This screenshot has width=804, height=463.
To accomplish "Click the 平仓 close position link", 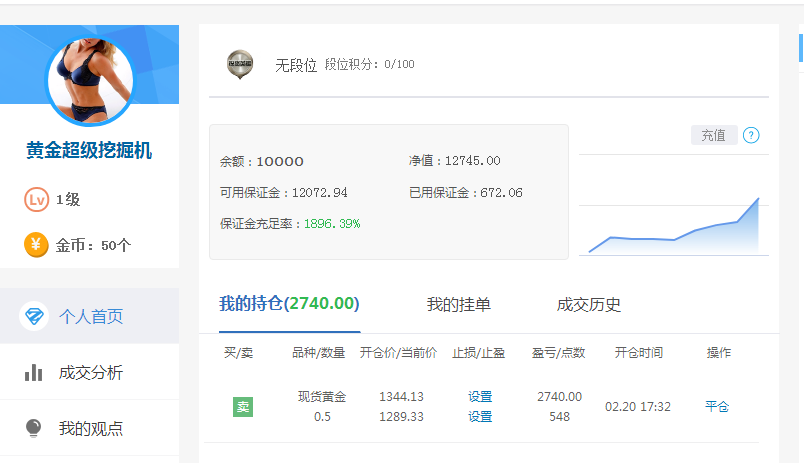I will click(717, 407).
